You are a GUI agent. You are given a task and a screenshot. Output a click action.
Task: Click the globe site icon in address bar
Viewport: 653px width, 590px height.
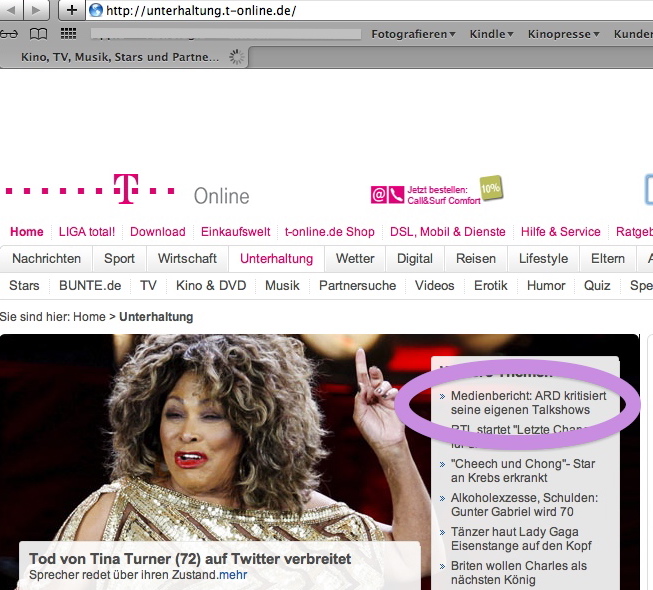coord(96,10)
